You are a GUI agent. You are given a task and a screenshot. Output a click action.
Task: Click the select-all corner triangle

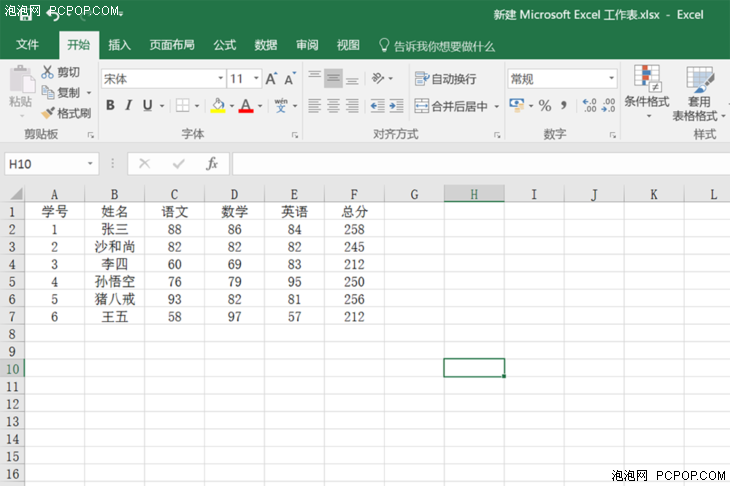coord(16,194)
